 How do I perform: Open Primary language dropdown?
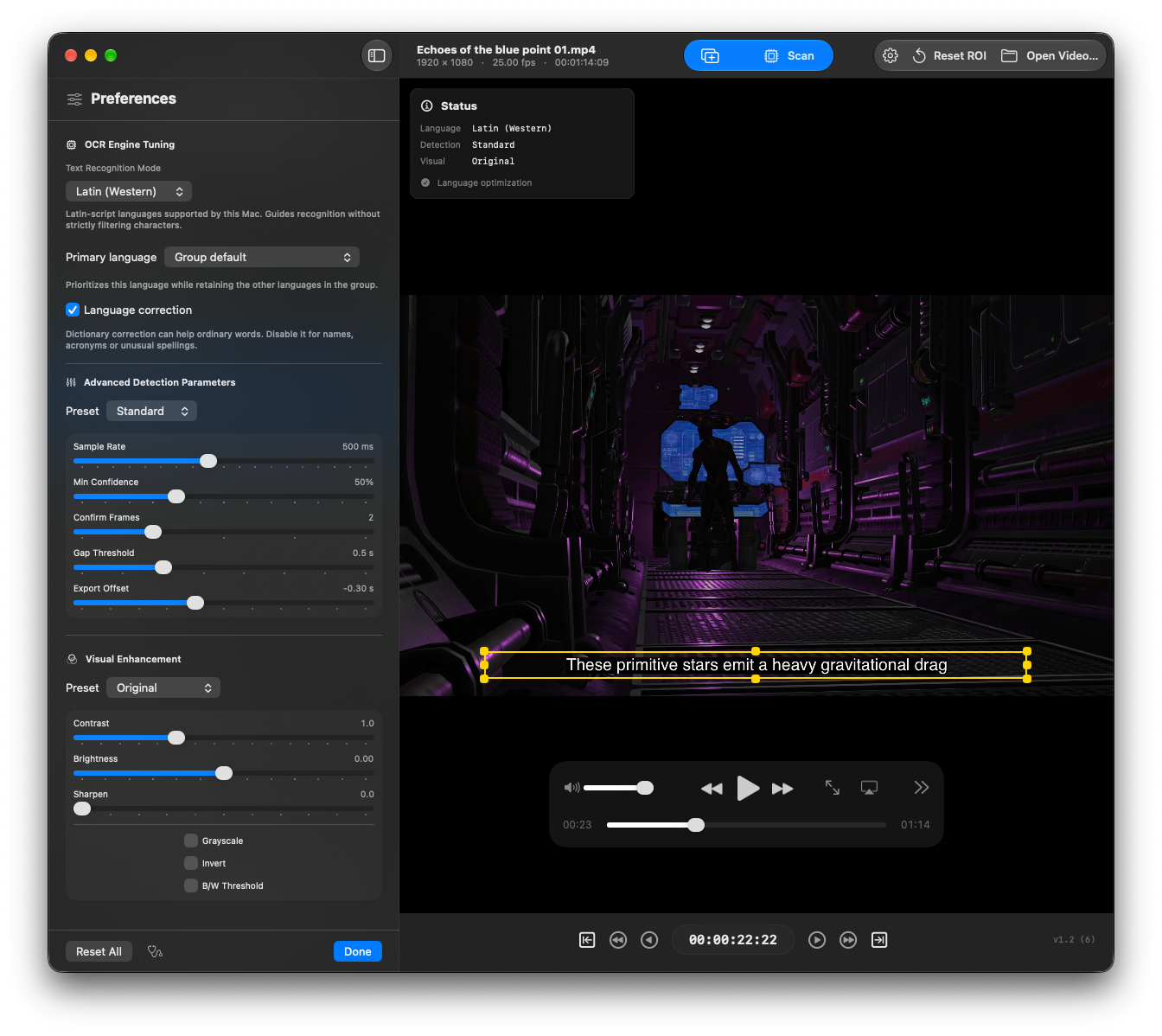tap(262, 257)
